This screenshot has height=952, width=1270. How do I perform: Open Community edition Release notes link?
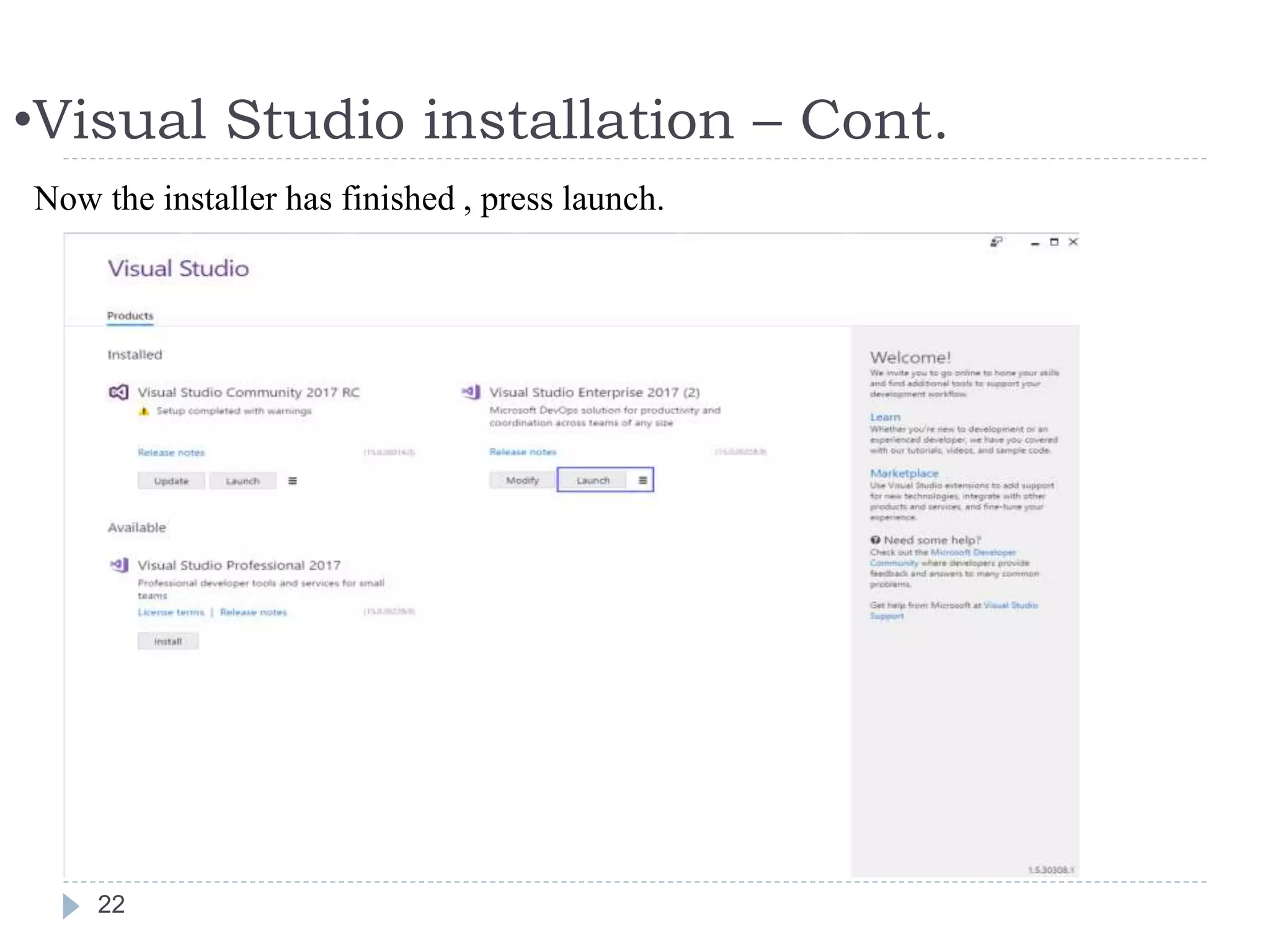171,452
